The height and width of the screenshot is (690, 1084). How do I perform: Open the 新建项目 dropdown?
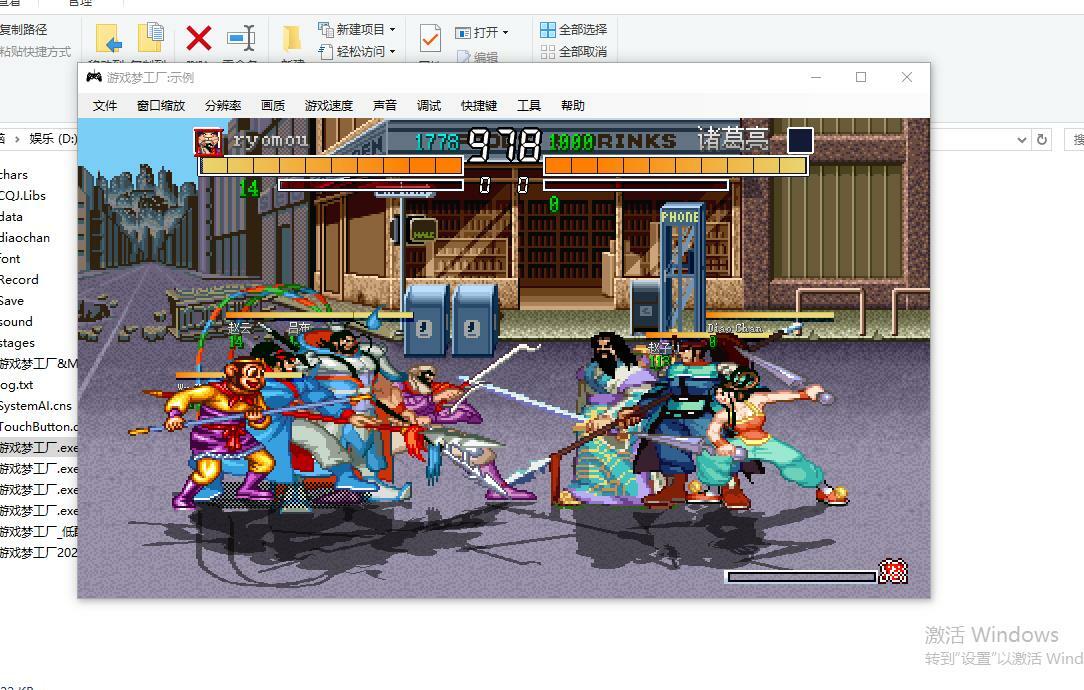[x=357, y=29]
